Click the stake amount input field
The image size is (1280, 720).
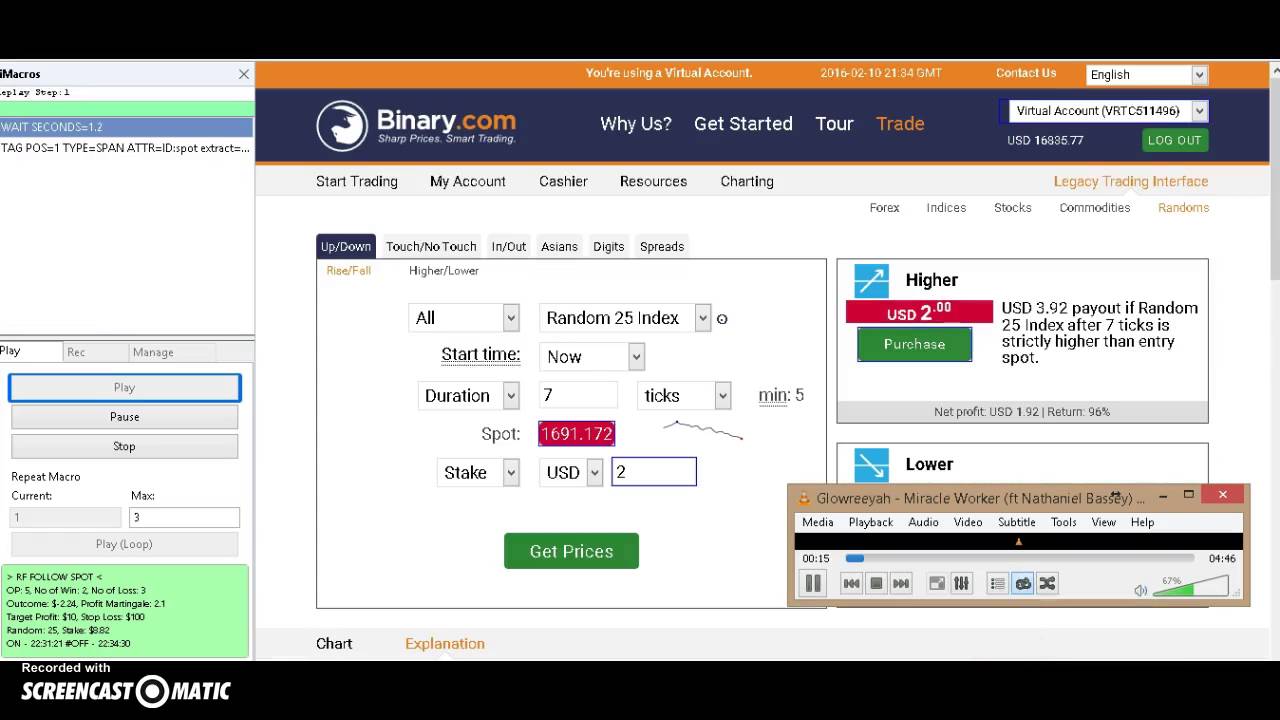pyautogui.click(x=654, y=472)
